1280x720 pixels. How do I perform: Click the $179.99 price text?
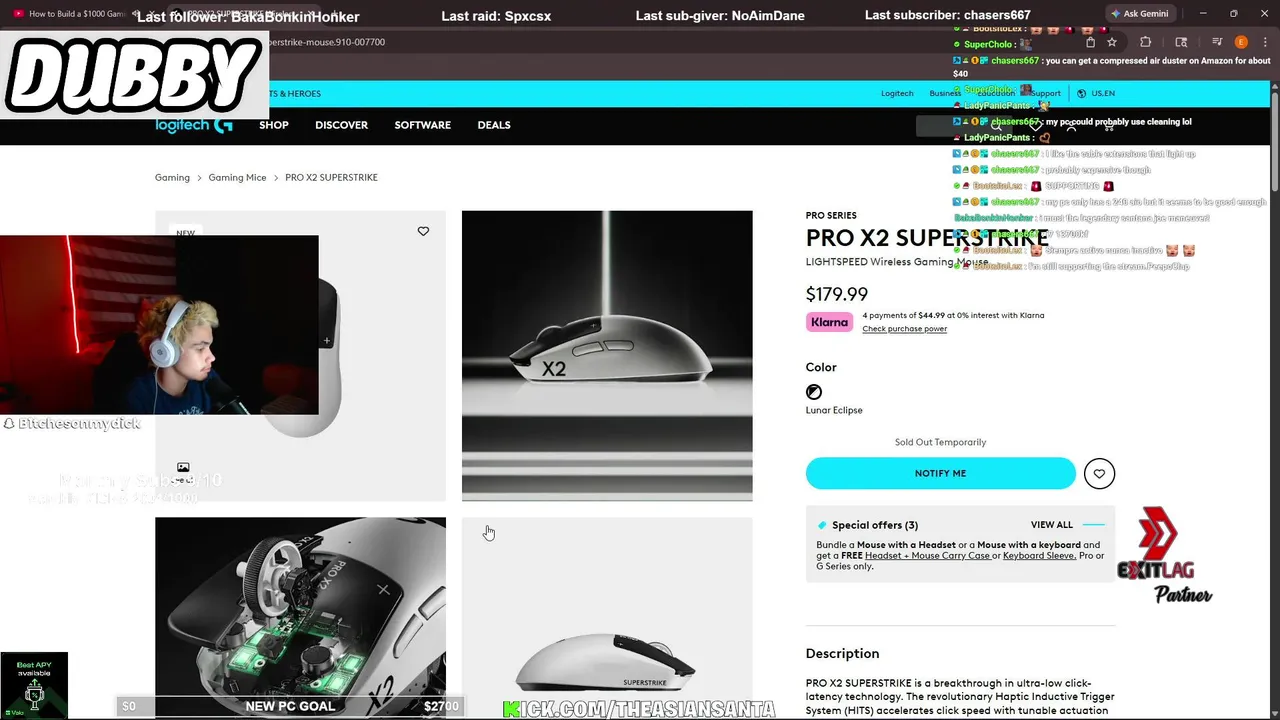[x=837, y=294]
